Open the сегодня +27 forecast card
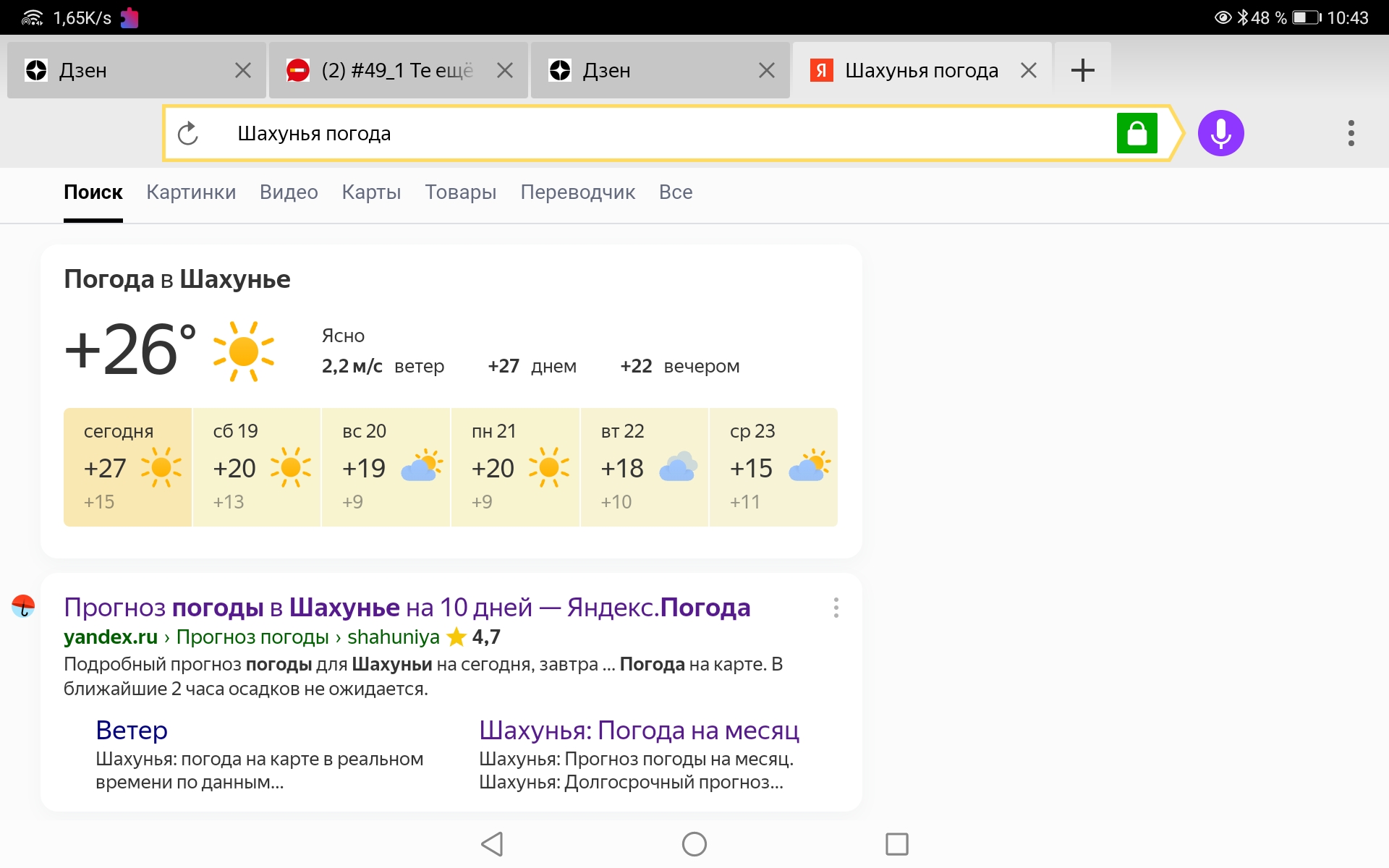 coord(127,467)
